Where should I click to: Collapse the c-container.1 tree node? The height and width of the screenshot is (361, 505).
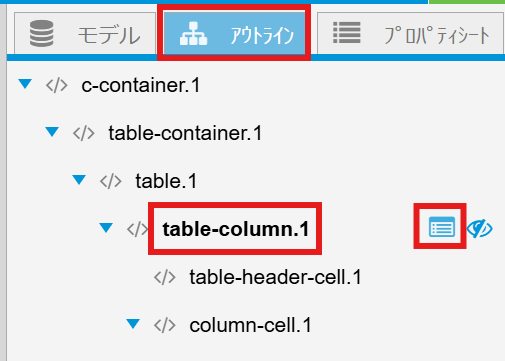[25, 84]
